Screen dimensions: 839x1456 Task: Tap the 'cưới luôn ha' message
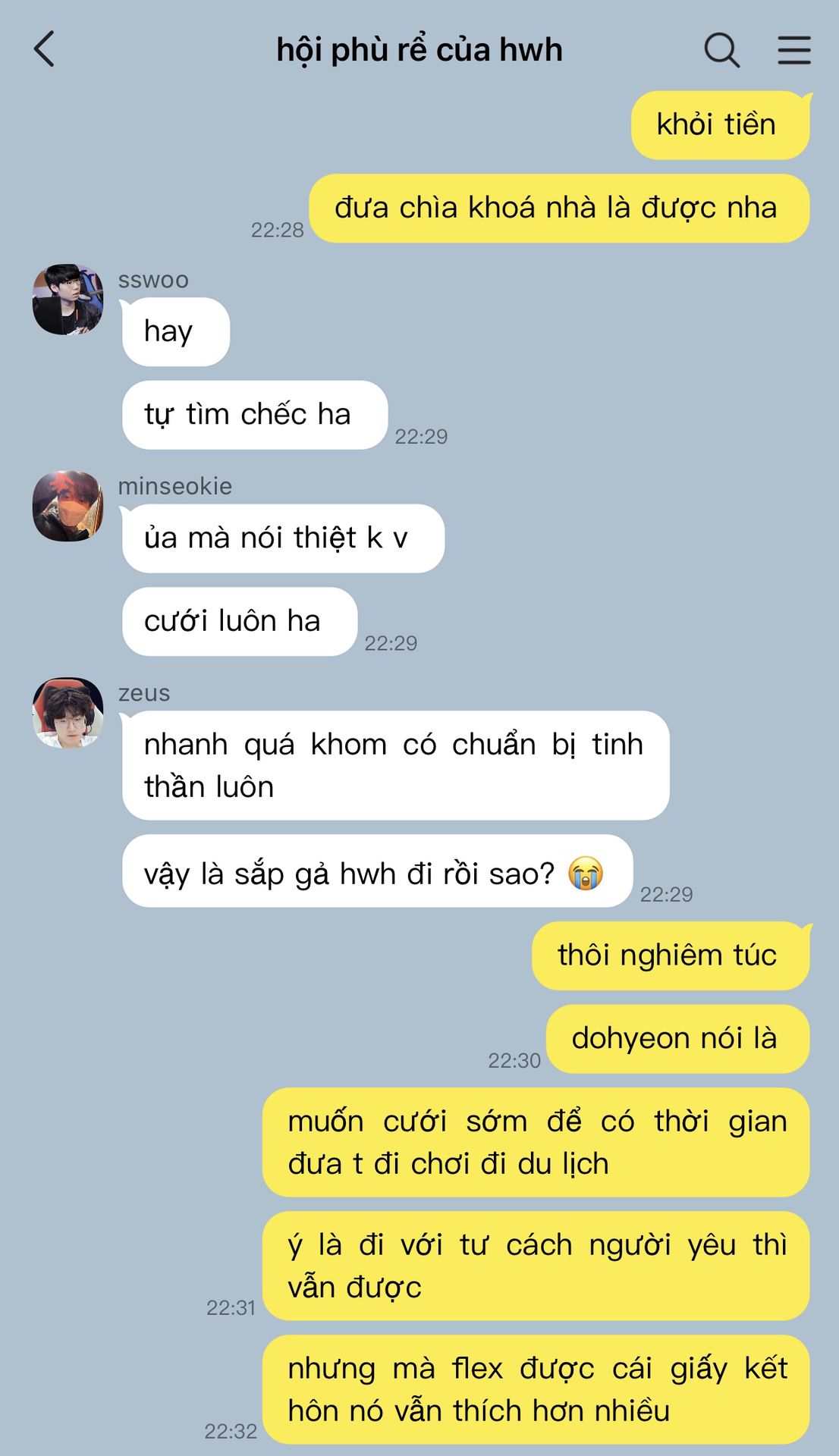pos(240,622)
